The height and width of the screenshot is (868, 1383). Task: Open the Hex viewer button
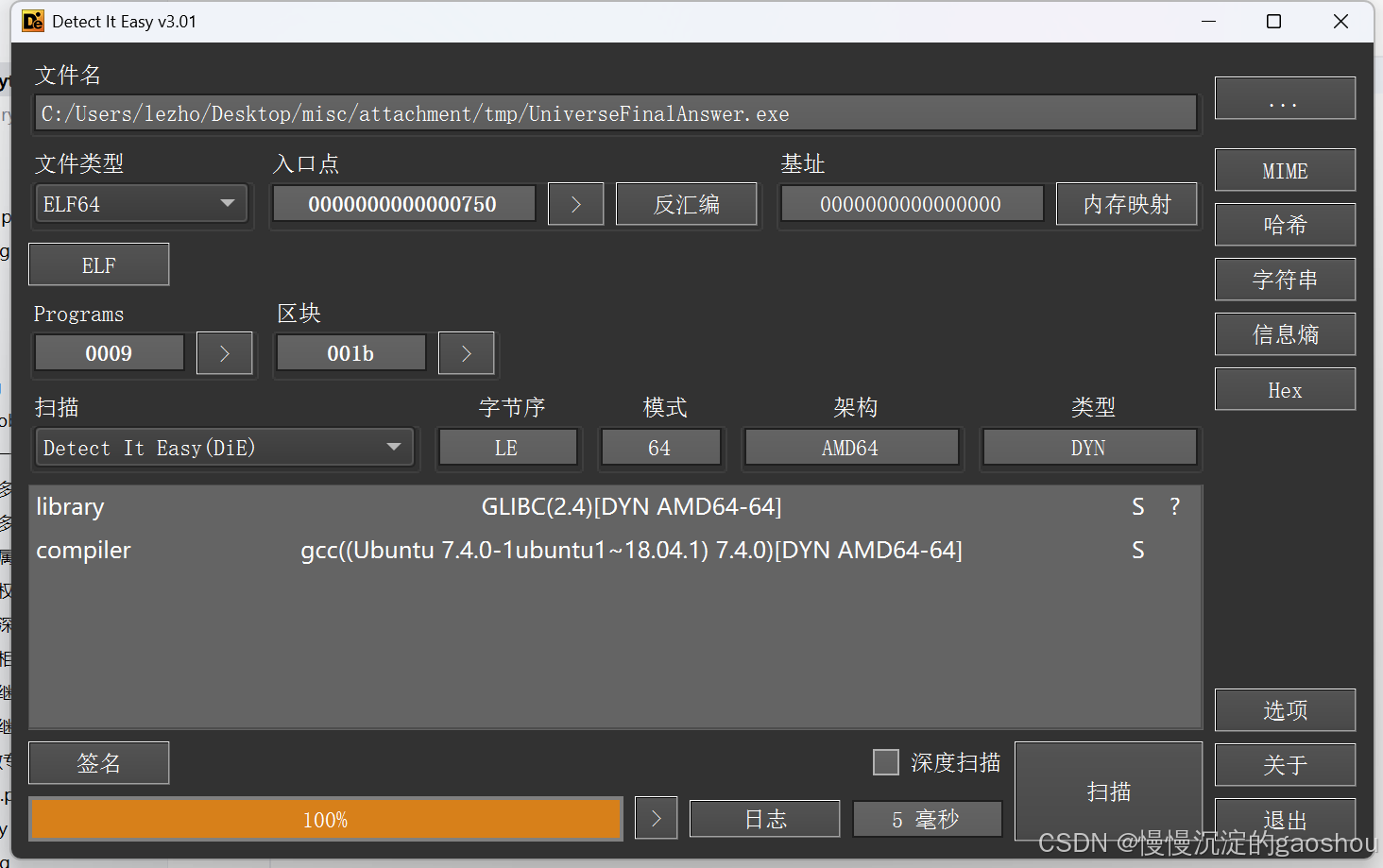tap(1285, 389)
